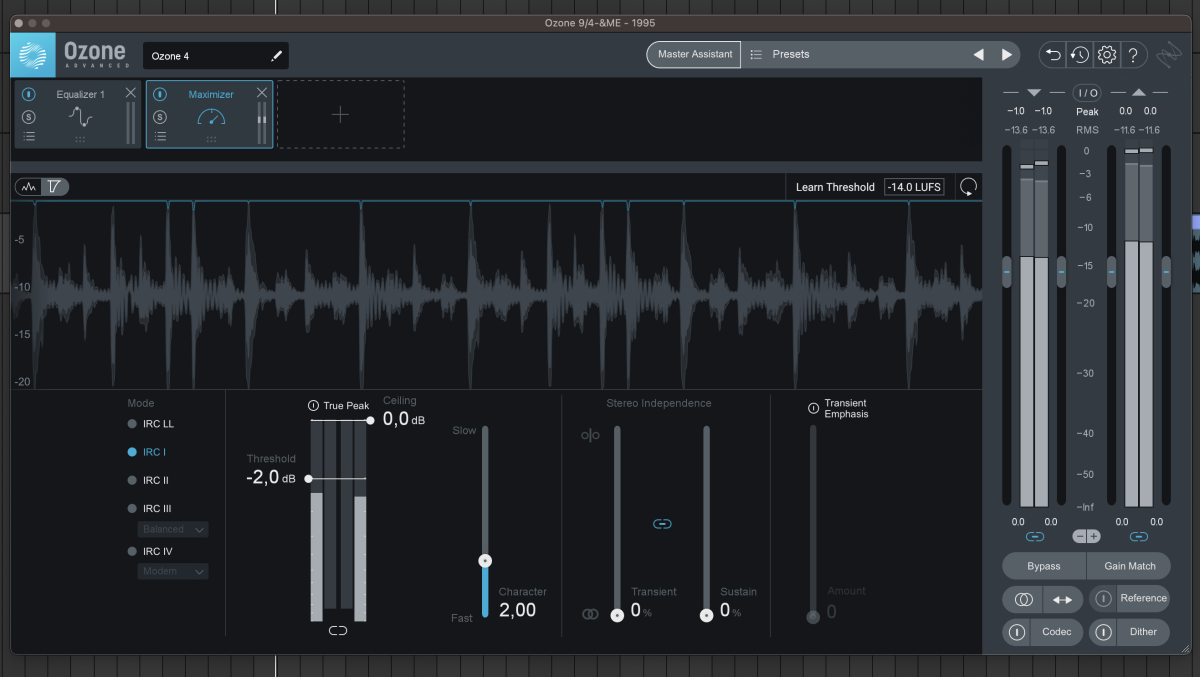Viewport: 1200px width, 677px height.
Task: Go to next preset arrow
Action: pyautogui.click(x=1007, y=55)
